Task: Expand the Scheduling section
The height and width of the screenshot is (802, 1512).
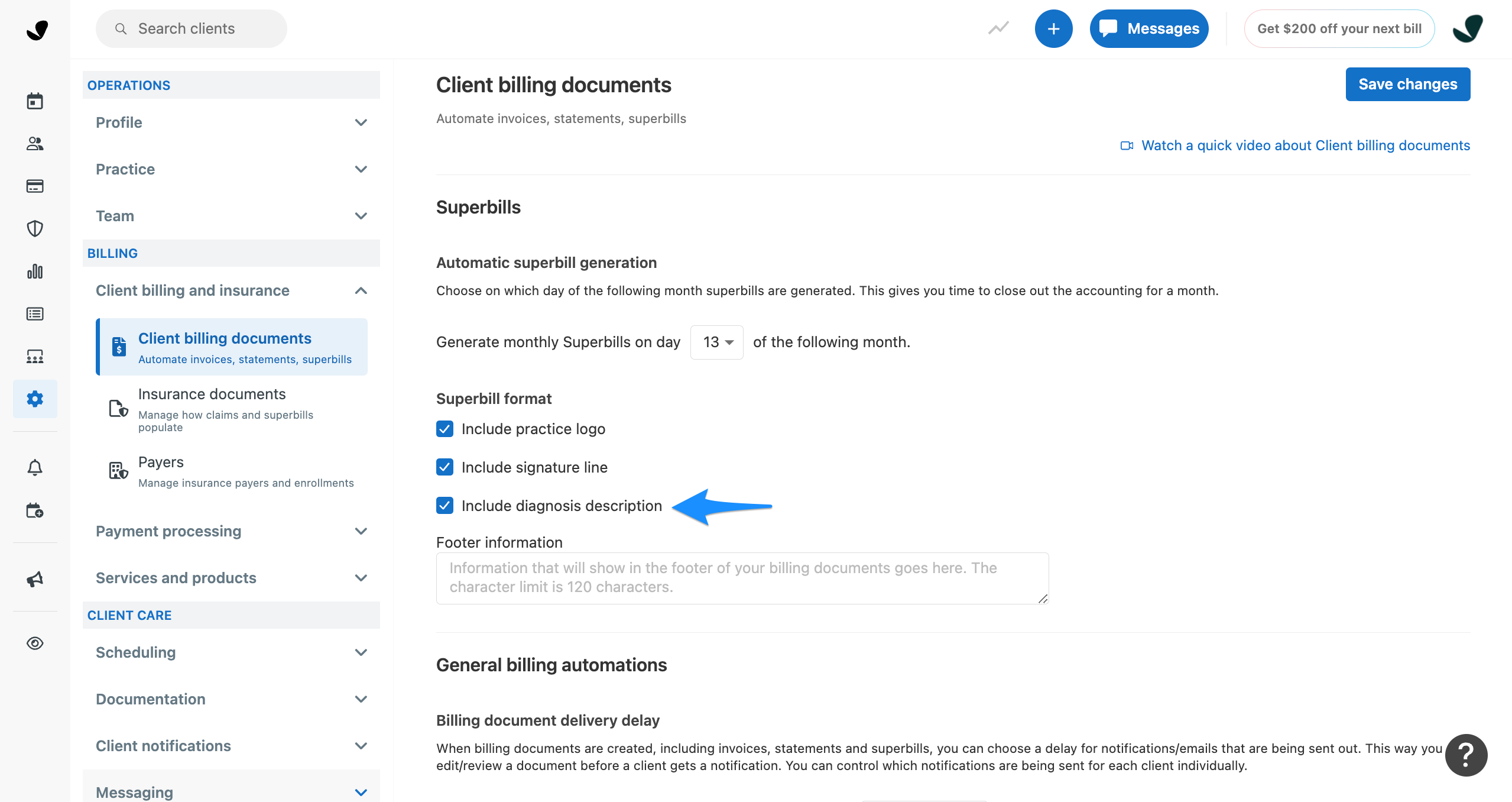Action: 231,652
